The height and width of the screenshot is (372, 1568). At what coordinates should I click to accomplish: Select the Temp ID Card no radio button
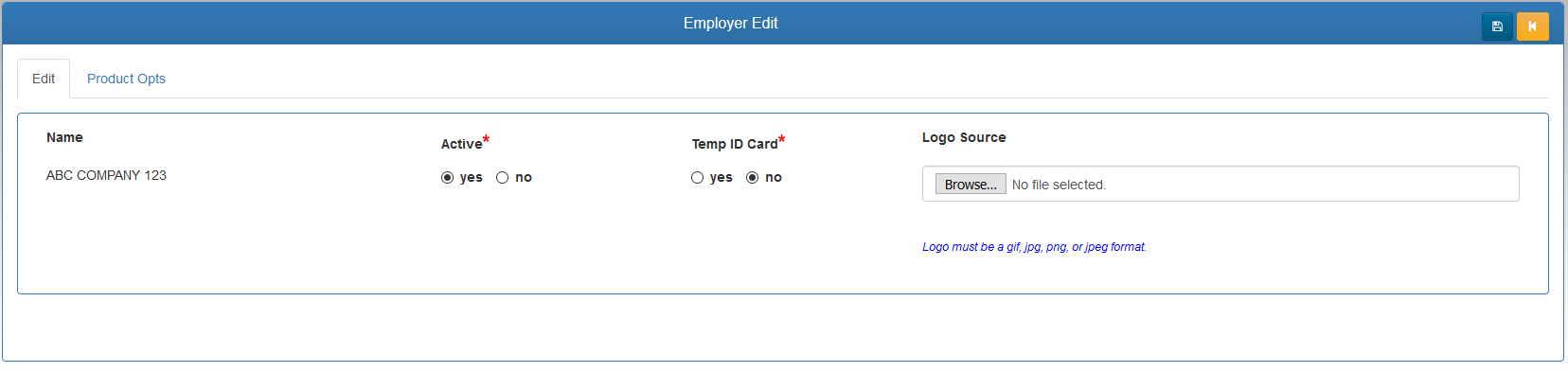point(752,178)
